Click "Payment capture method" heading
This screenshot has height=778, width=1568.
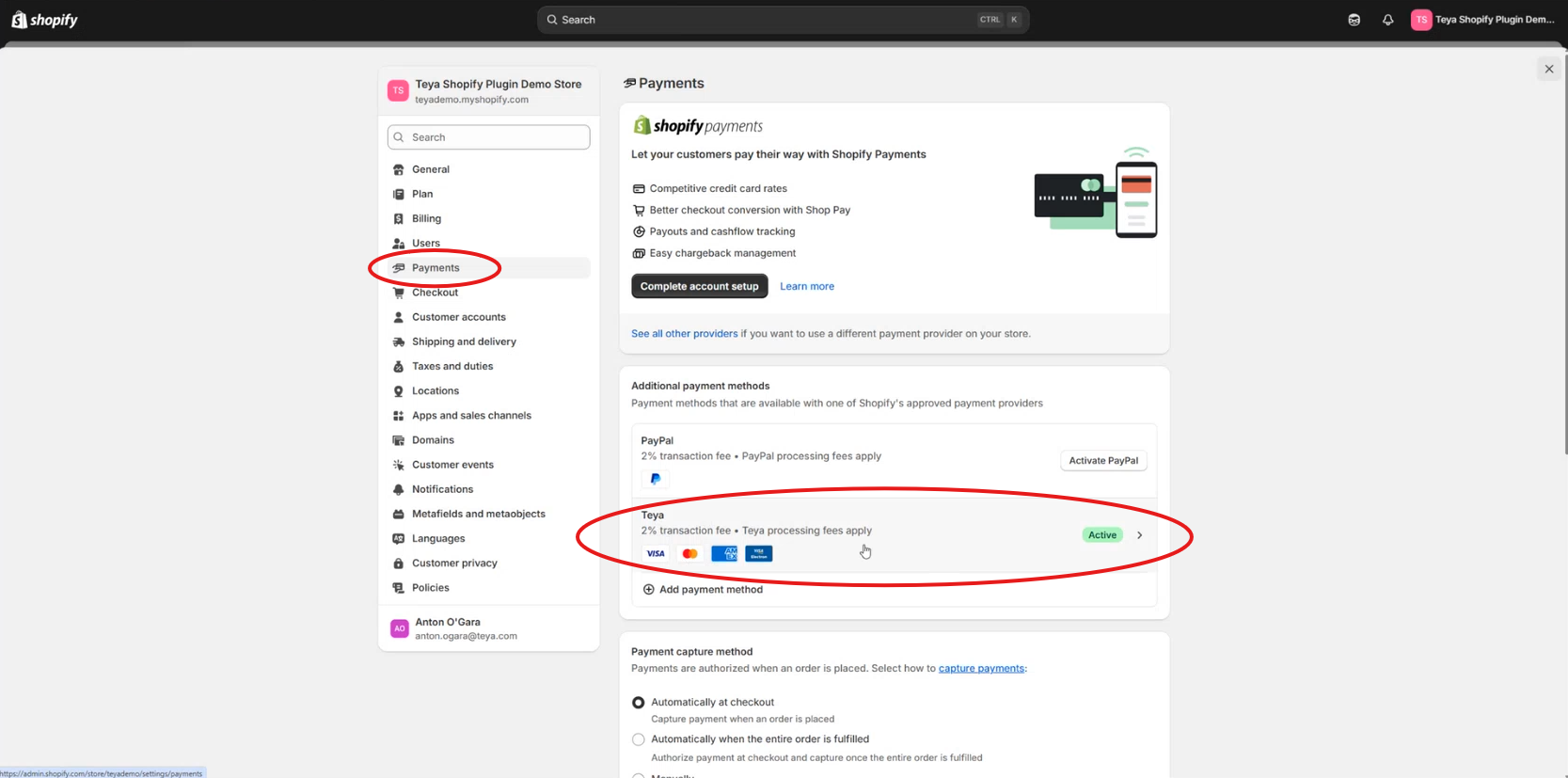pos(692,652)
